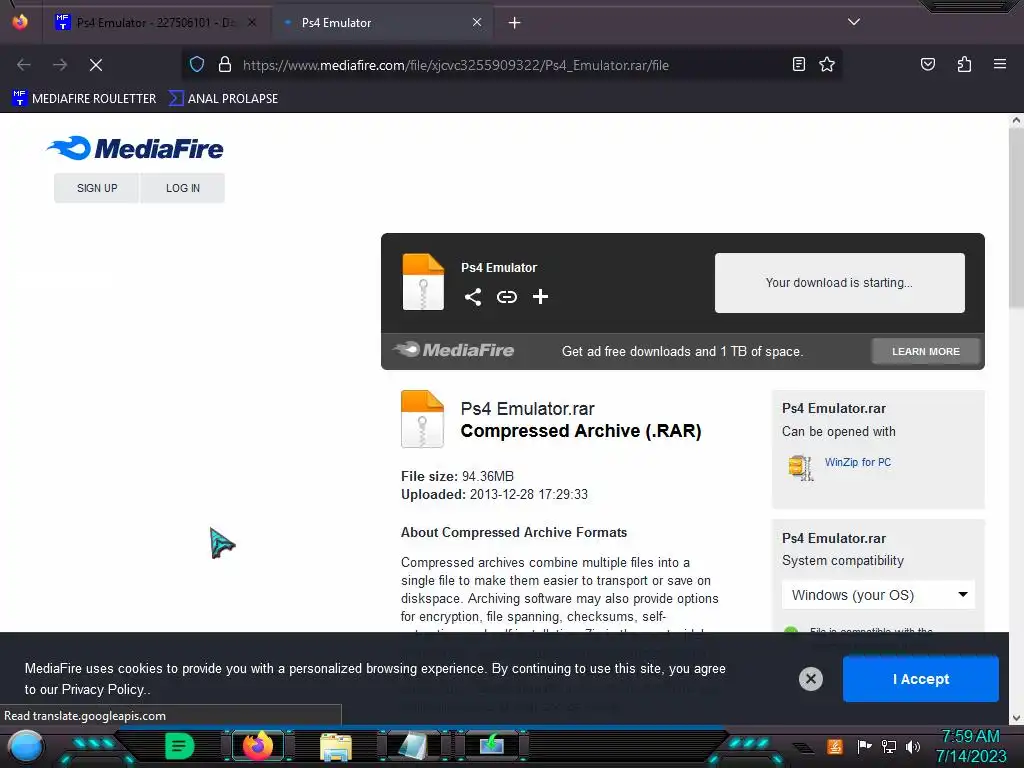Image resolution: width=1024 pixels, height=768 pixels.
Task: Open notepad app in taskbar
Action: (413, 746)
